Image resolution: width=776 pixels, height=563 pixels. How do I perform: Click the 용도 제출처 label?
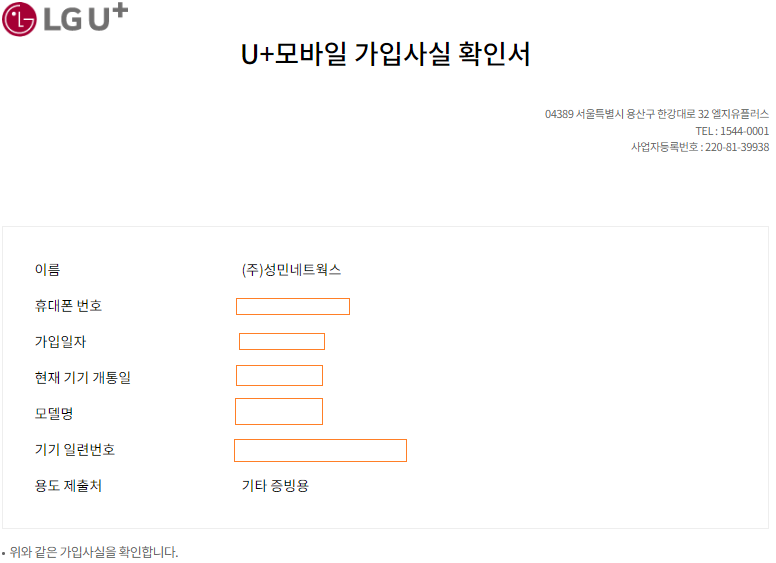tap(68, 486)
